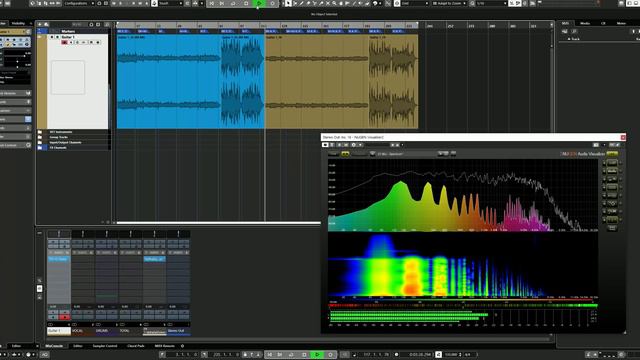640x360 pixels.
Task: Expand the VST Instruments folder
Action: pyautogui.click(x=40, y=132)
